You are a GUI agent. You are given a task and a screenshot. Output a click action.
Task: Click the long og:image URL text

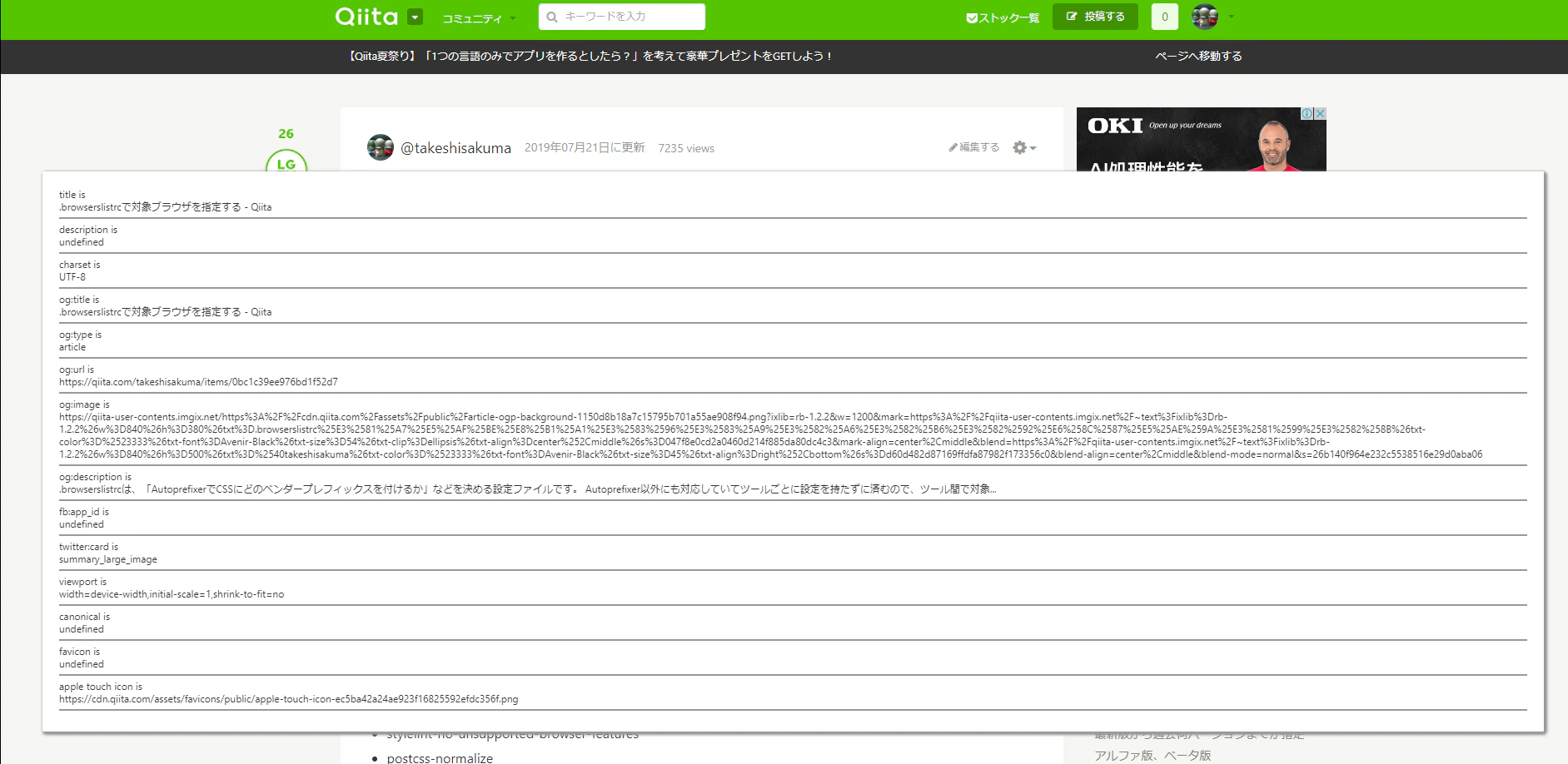[x=771, y=435]
